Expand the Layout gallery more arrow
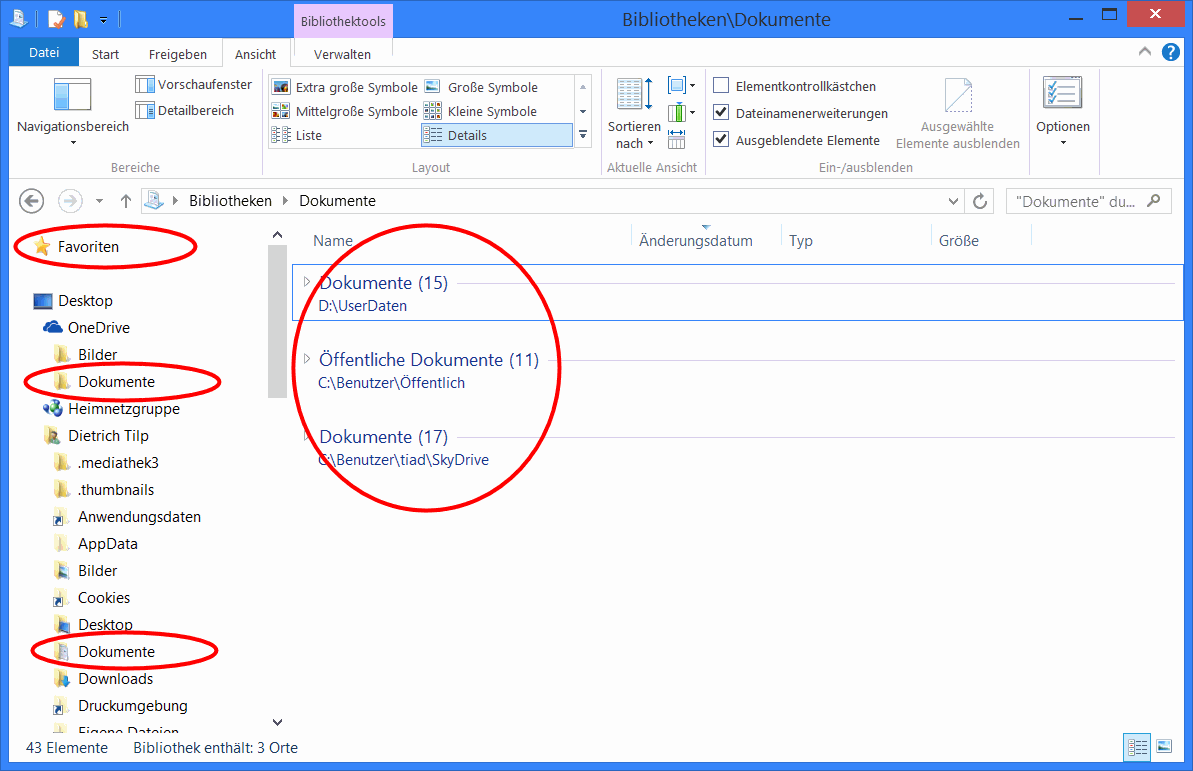The image size is (1193, 771). 583,135
